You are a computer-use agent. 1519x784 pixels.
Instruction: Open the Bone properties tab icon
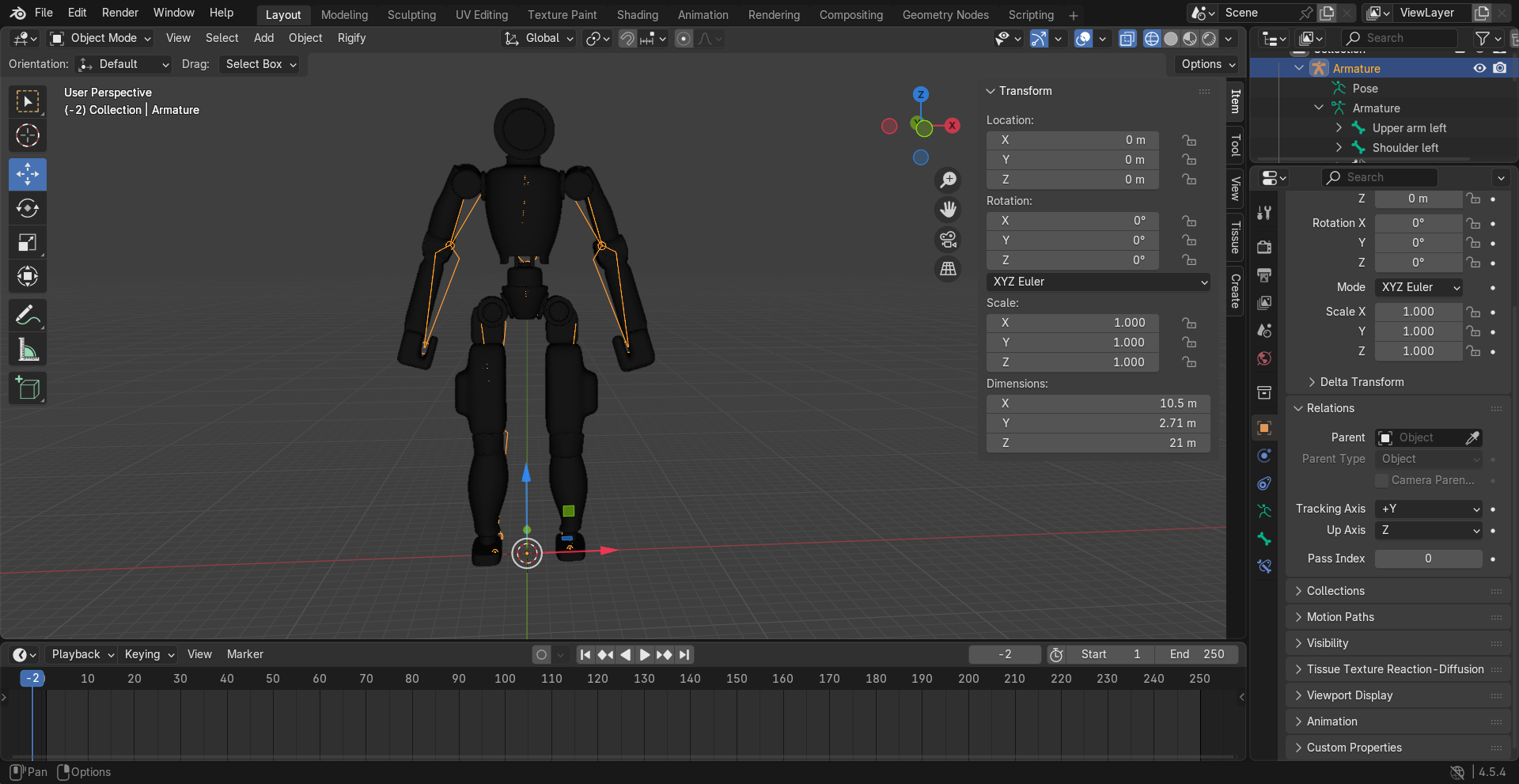pyautogui.click(x=1264, y=539)
